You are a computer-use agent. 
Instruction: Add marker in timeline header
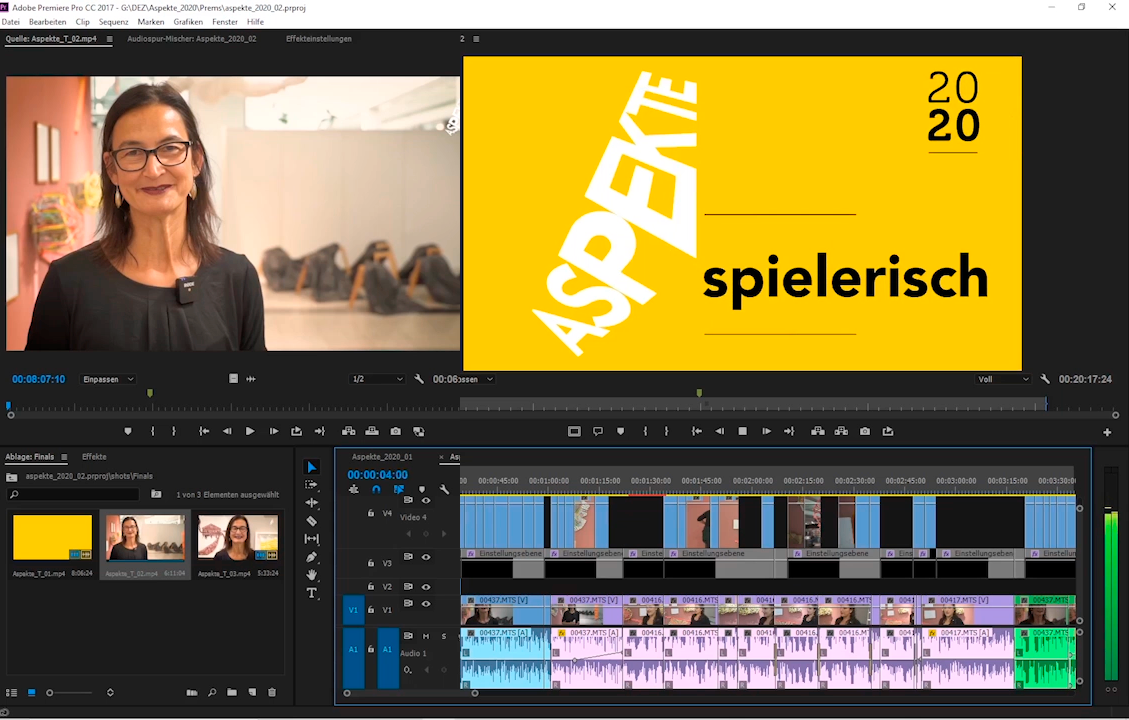click(422, 490)
